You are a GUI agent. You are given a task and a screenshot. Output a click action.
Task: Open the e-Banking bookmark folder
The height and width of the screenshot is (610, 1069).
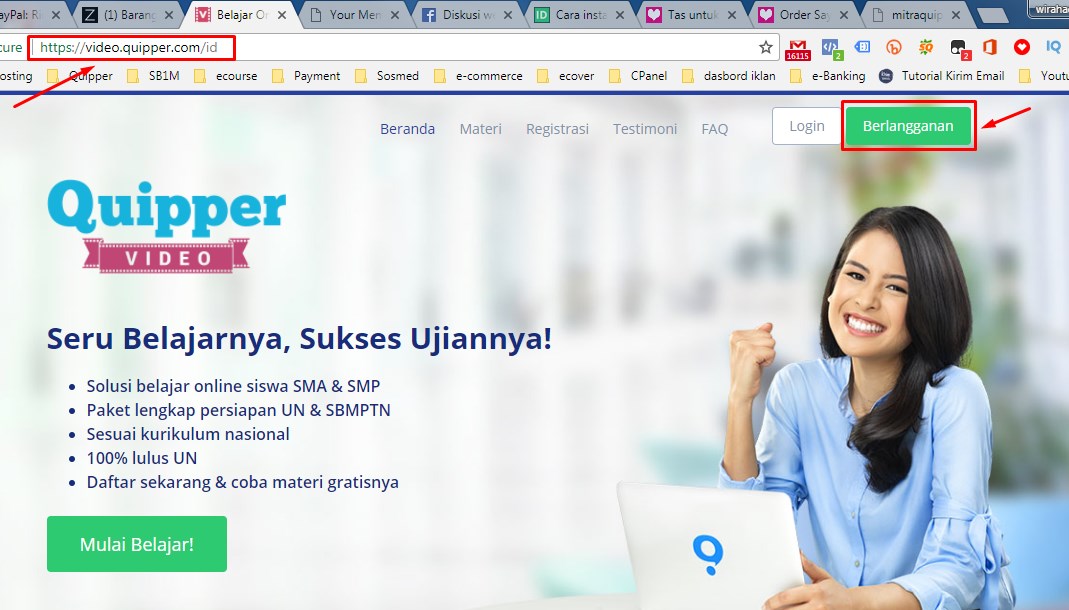pyautogui.click(x=828, y=76)
